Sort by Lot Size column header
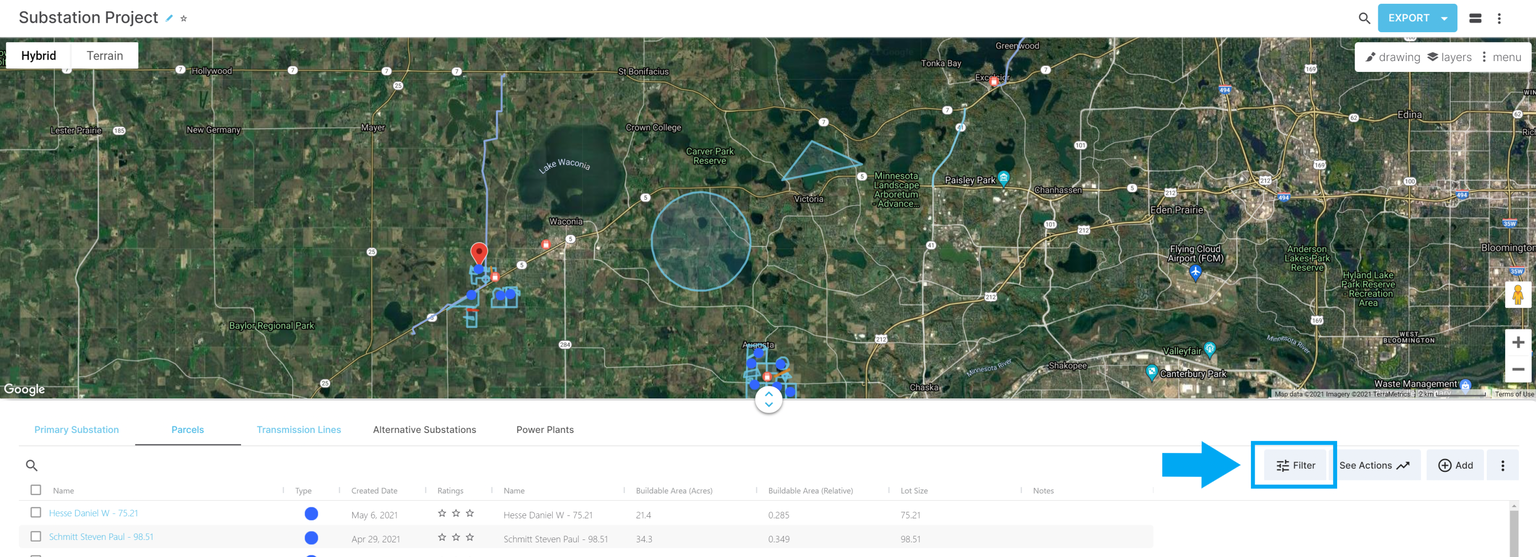 coord(914,491)
